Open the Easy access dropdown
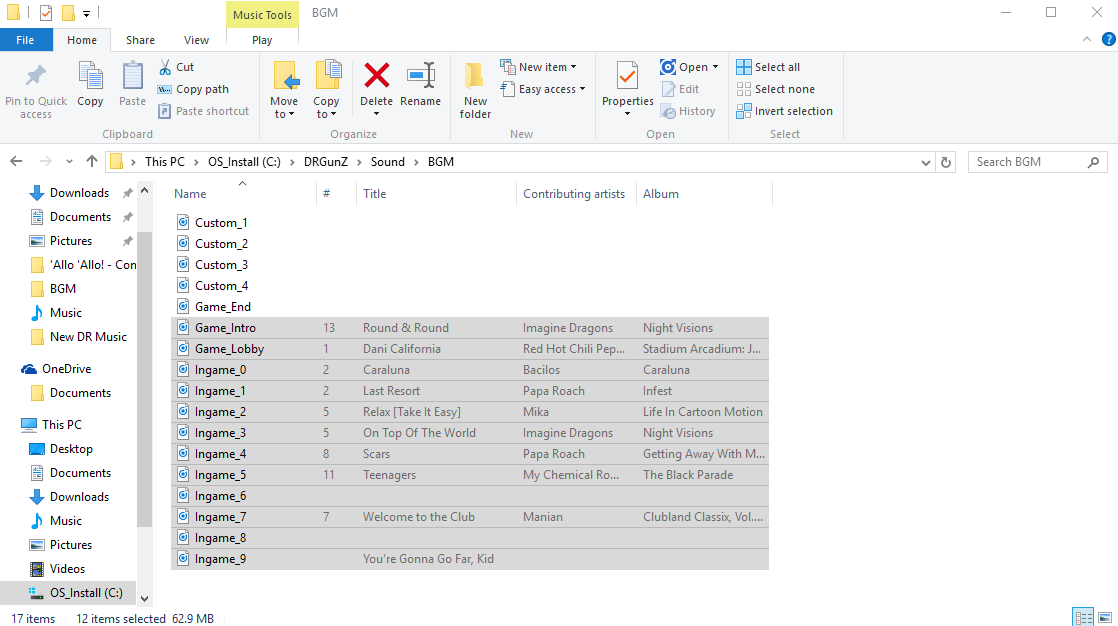The image size is (1118, 626). 543,89
